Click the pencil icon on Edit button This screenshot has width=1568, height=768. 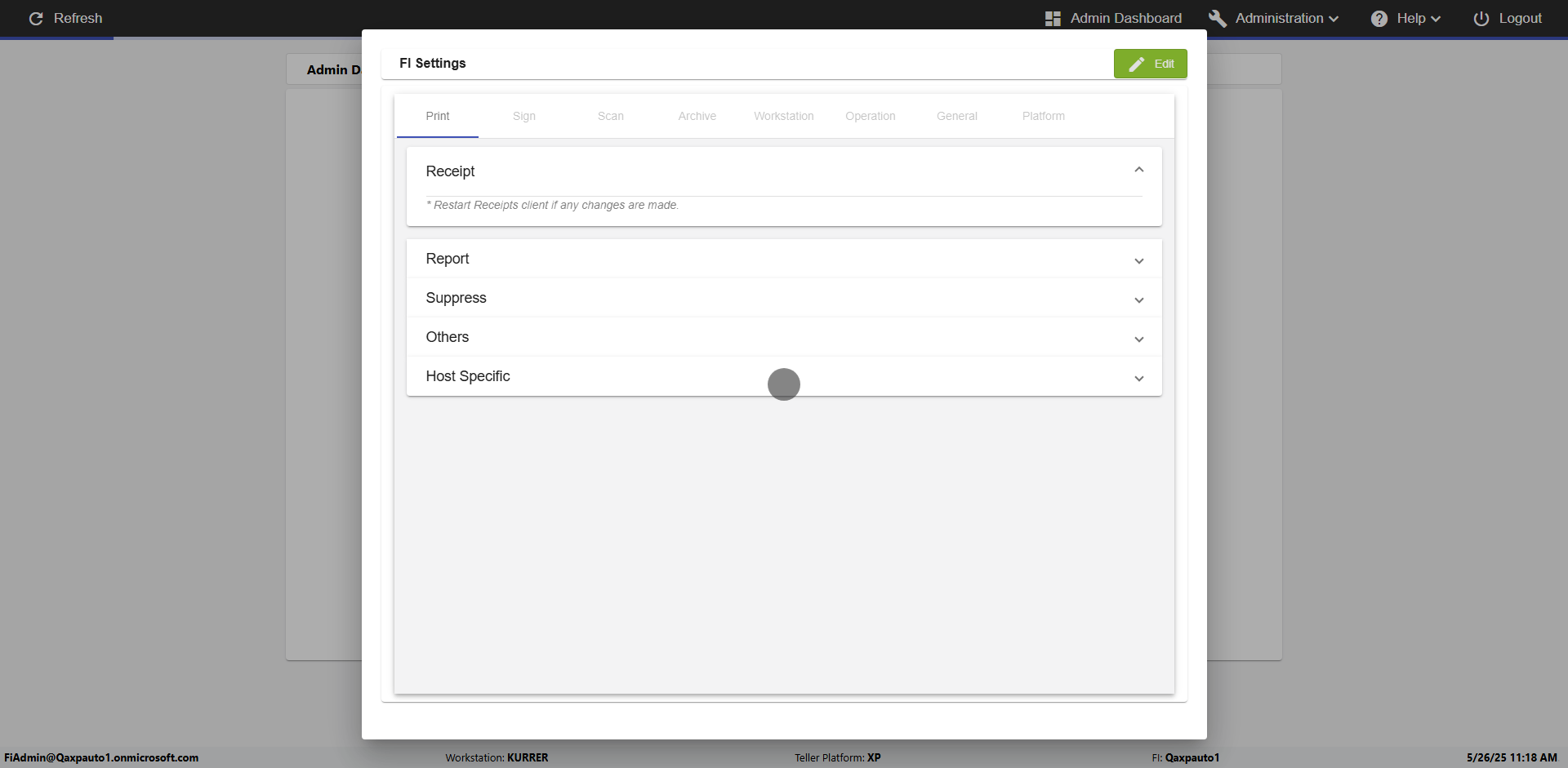1137,64
